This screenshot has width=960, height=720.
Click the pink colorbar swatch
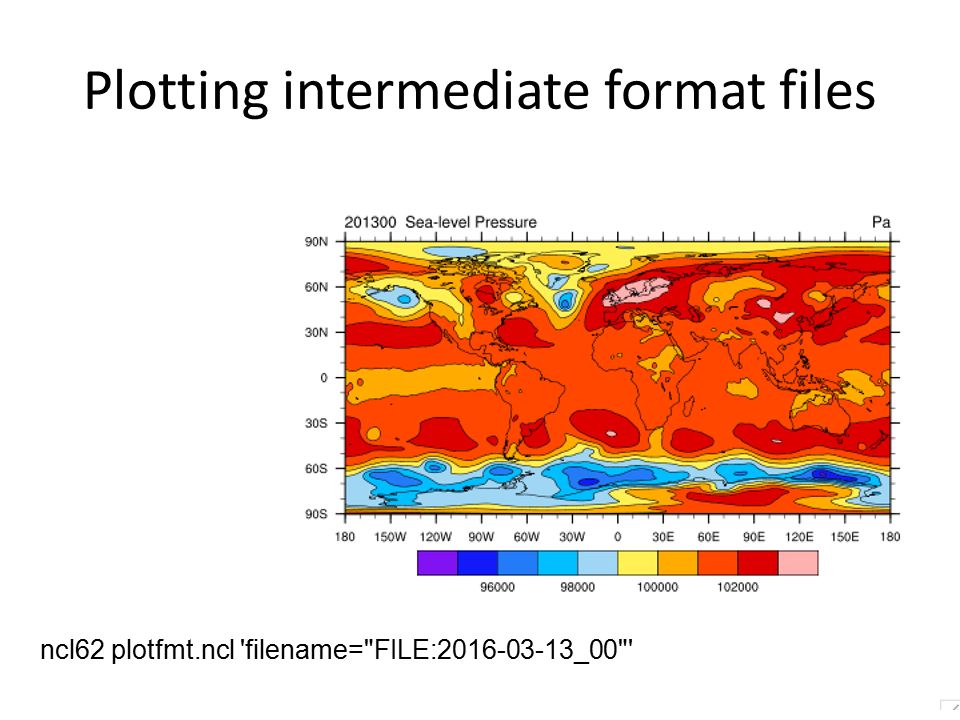pos(798,563)
